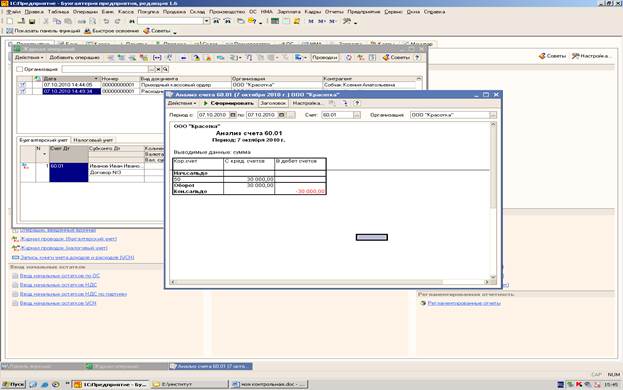The width and height of the screenshot is (623, 390).
Task: Open the Действия dropdown in Анализ счета window
Action: [182, 103]
